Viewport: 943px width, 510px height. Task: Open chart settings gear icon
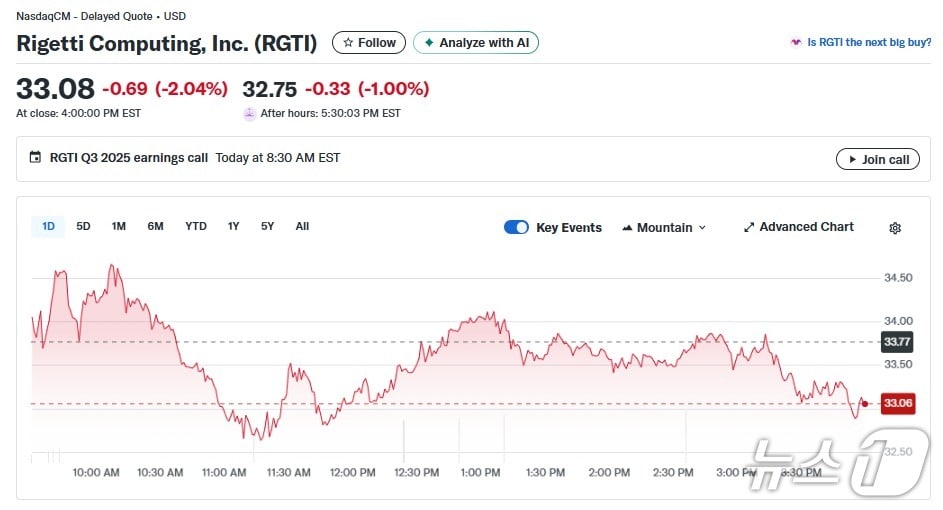[x=895, y=228]
